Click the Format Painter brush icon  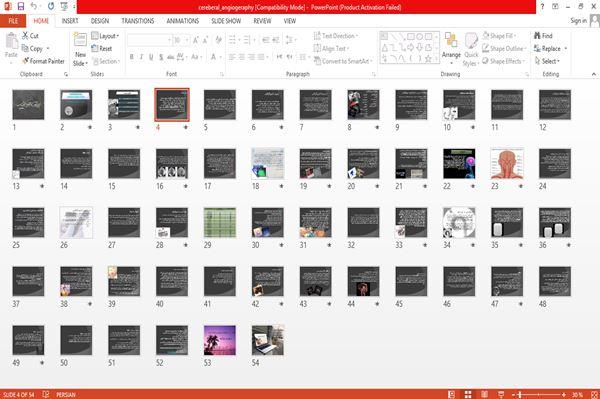pos(25,61)
